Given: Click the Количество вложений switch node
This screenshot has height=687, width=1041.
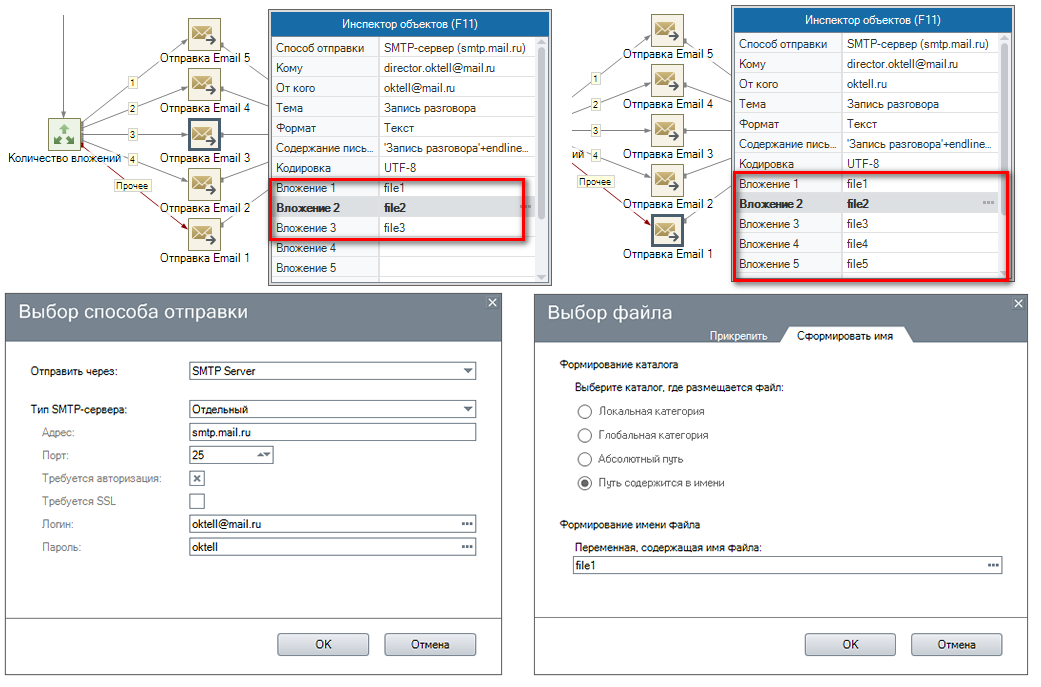Looking at the screenshot, I should 64,134.
